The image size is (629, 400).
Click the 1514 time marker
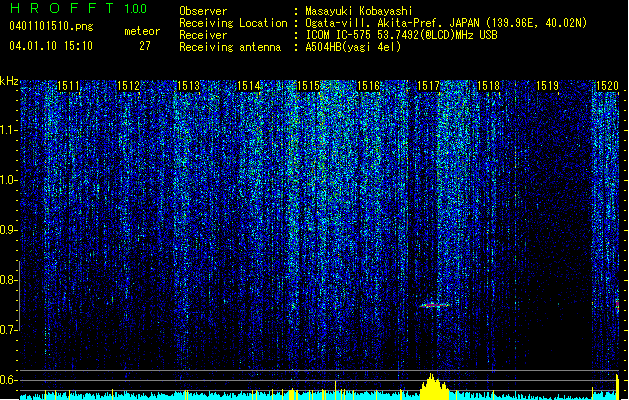coord(248,86)
